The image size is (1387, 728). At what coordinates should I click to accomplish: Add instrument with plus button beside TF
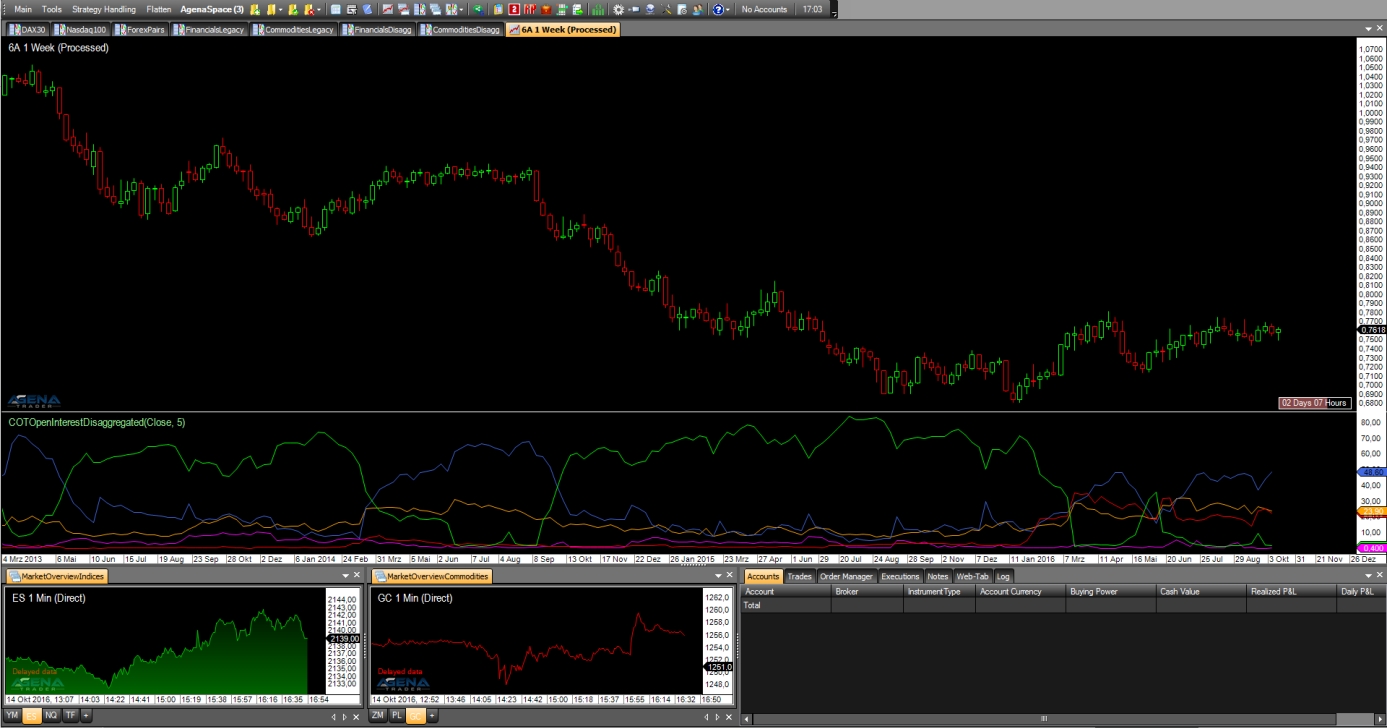pos(86,716)
